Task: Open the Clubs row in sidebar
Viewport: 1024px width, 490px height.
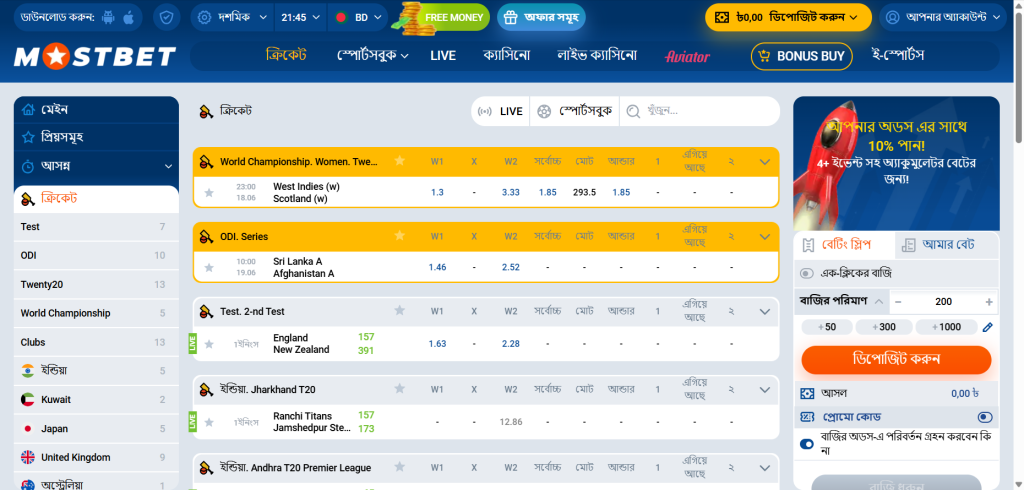Action: (96, 342)
